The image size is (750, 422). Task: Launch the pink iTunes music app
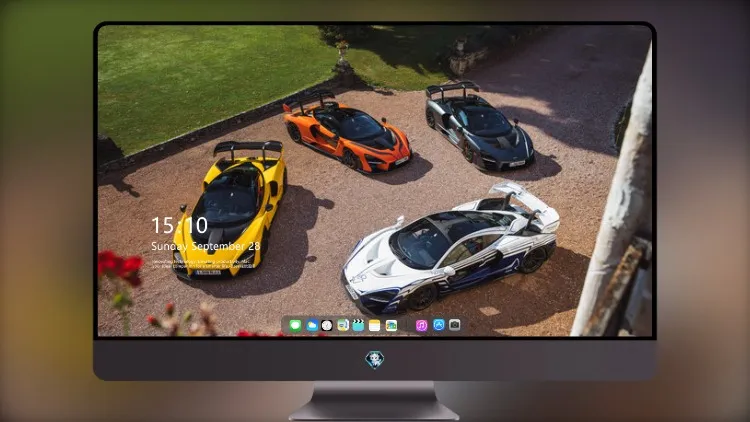pos(421,325)
